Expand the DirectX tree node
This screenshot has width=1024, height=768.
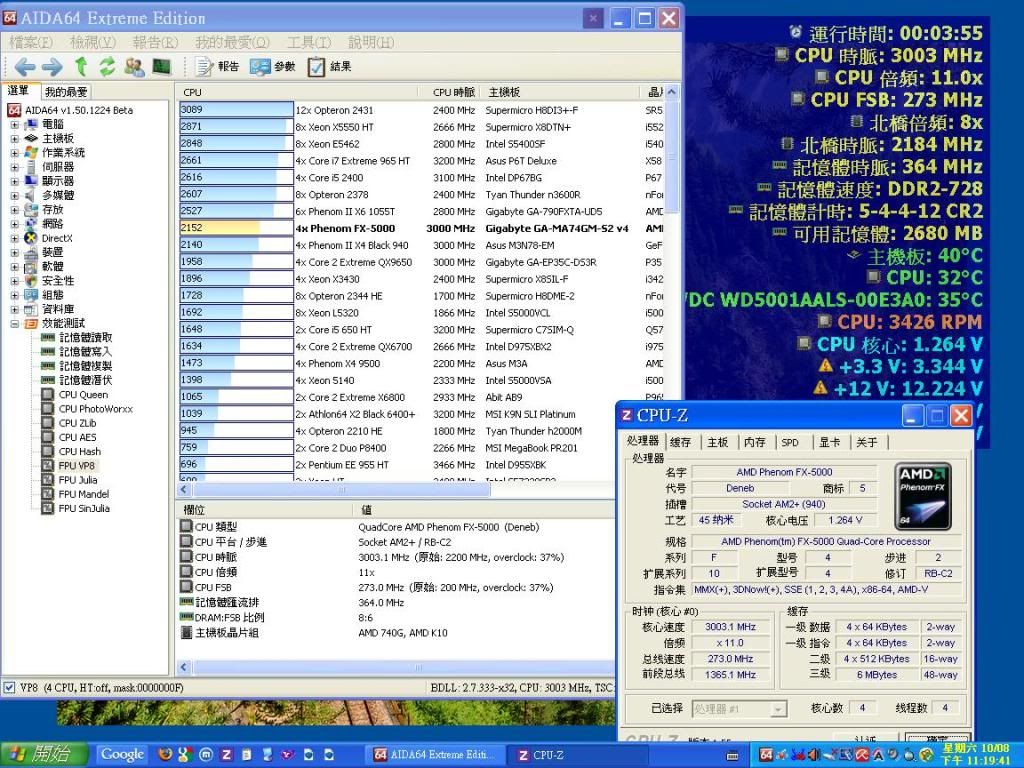coord(14,238)
